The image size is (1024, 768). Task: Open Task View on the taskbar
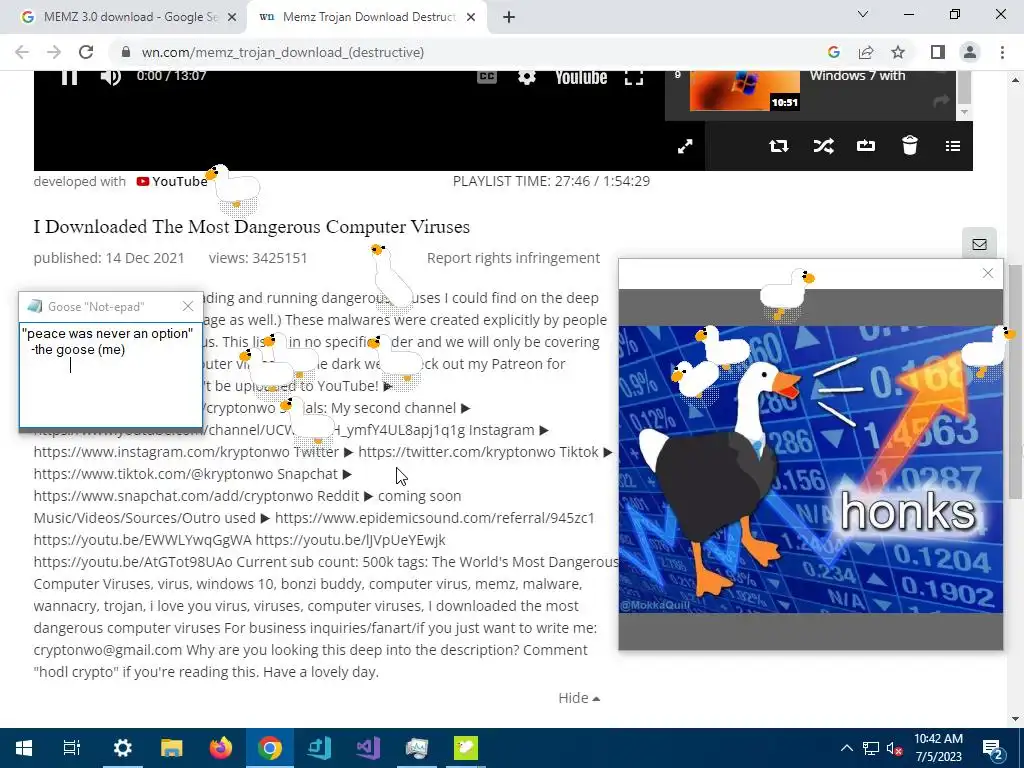coord(72,748)
